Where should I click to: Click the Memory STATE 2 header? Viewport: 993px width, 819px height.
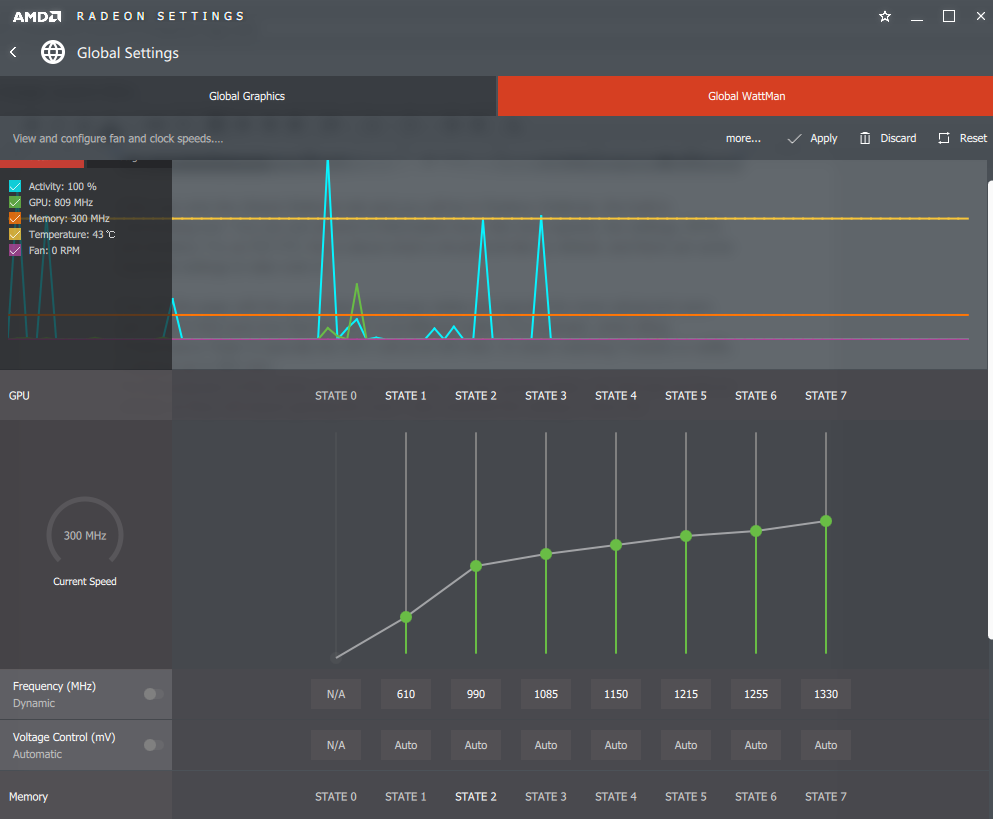click(476, 796)
